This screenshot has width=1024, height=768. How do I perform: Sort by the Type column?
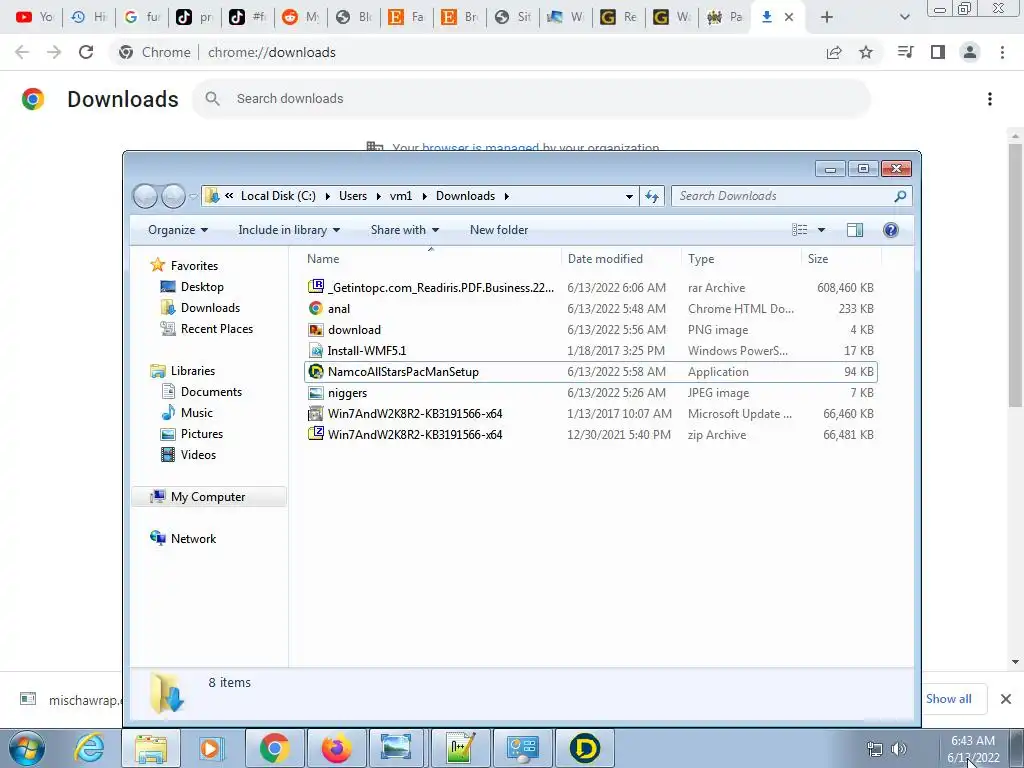741,259
